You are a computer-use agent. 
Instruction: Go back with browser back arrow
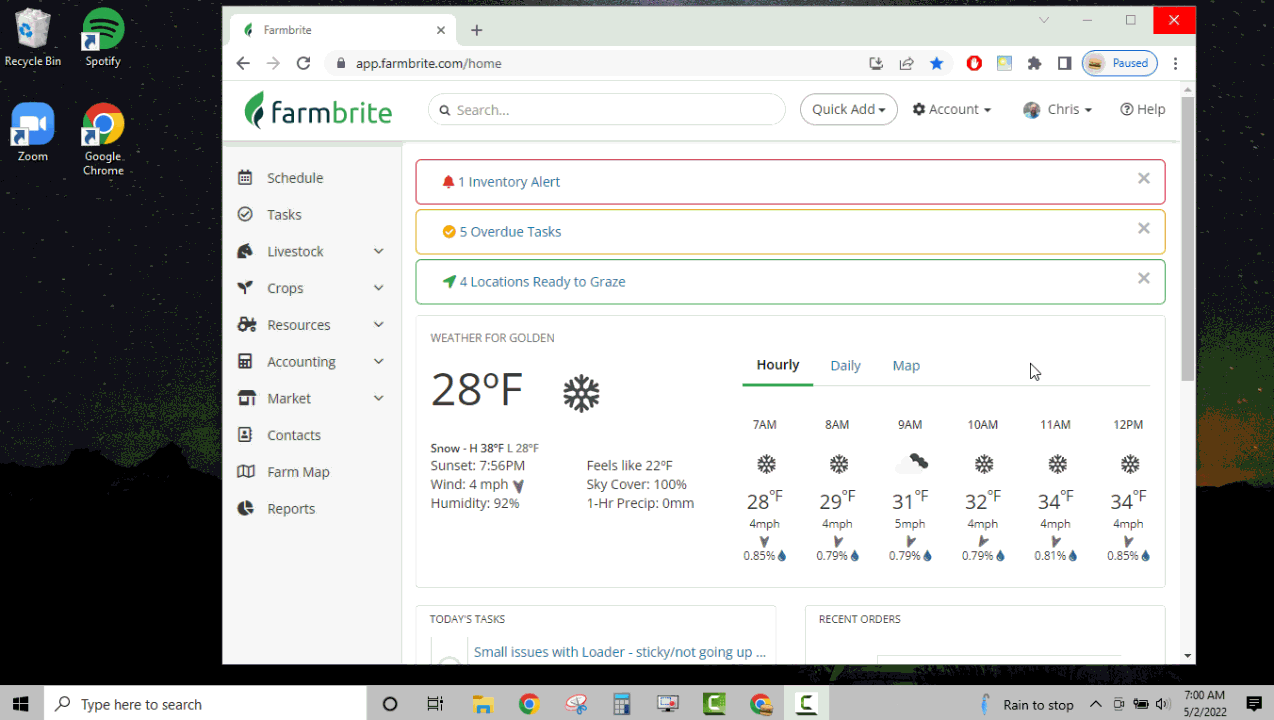pyautogui.click(x=243, y=63)
